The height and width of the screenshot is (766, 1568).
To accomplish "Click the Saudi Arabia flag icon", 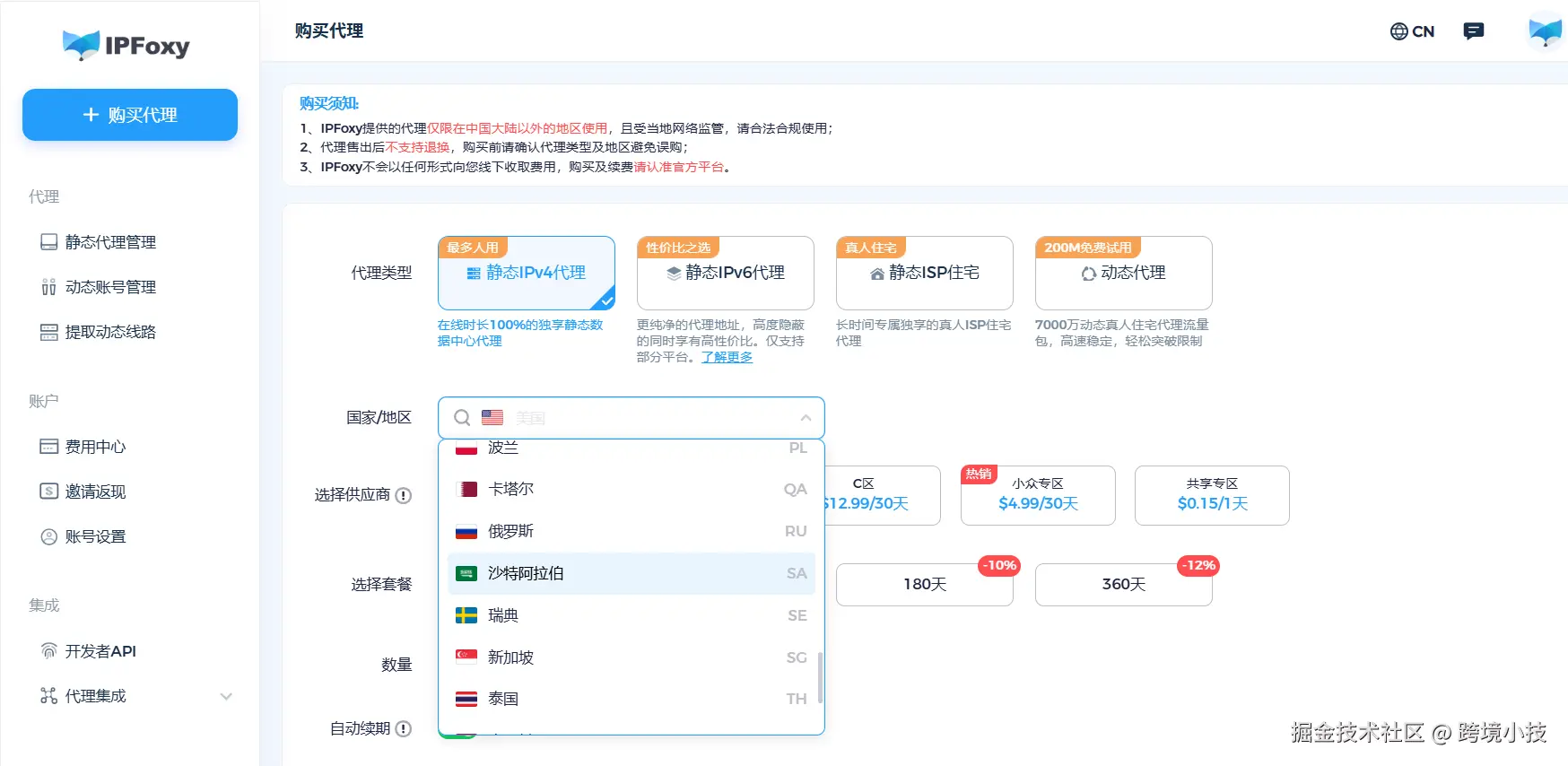I will [x=466, y=573].
